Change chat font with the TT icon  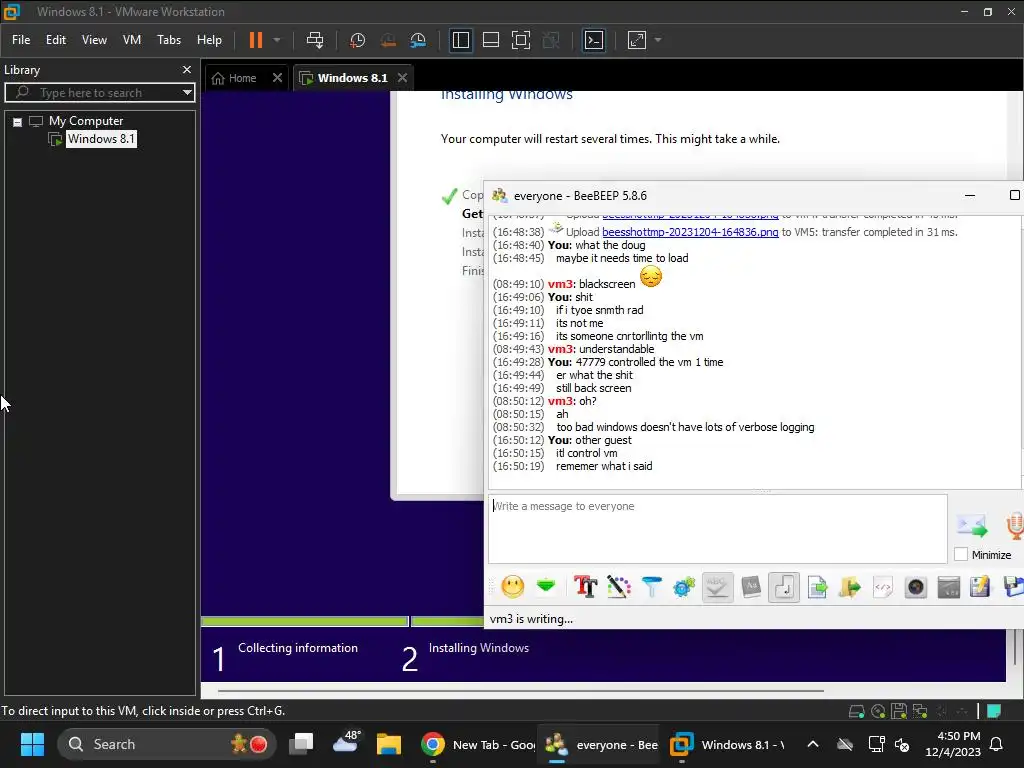585,587
